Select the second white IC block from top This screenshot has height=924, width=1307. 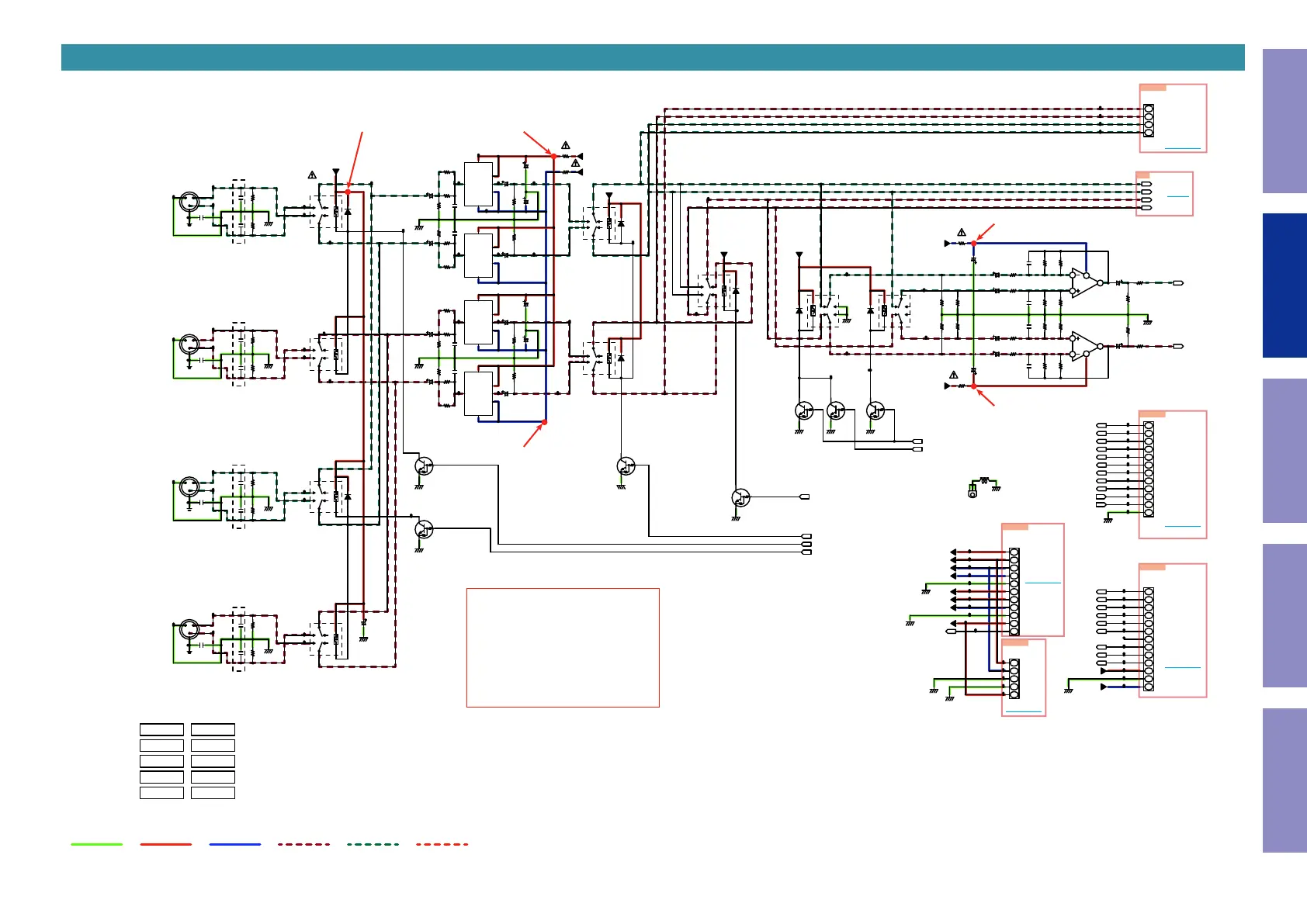coord(478,255)
